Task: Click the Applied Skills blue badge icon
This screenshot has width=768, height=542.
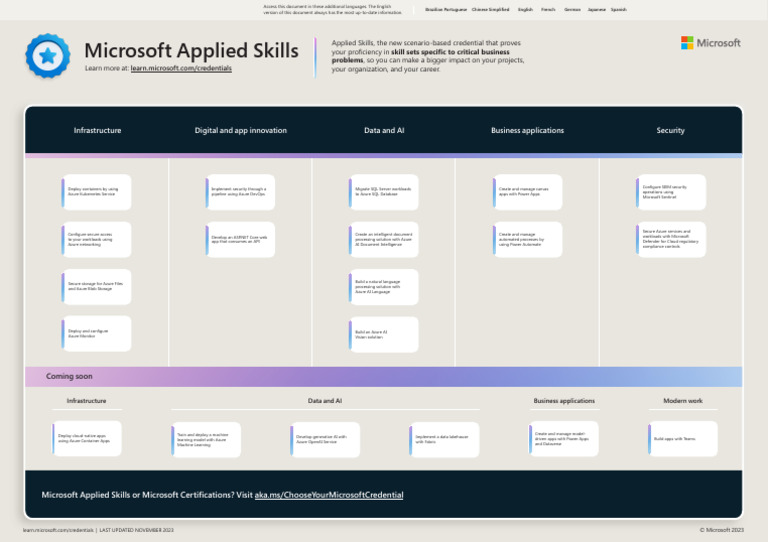Action: tap(47, 55)
